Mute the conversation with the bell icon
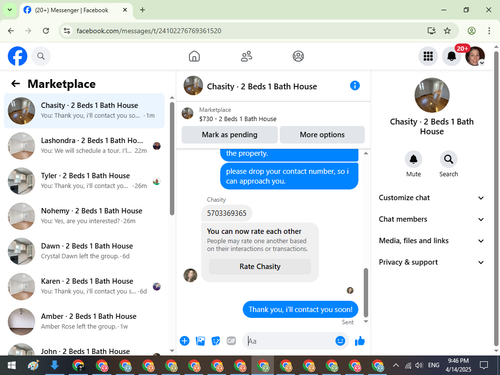 [x=413, y=159]
